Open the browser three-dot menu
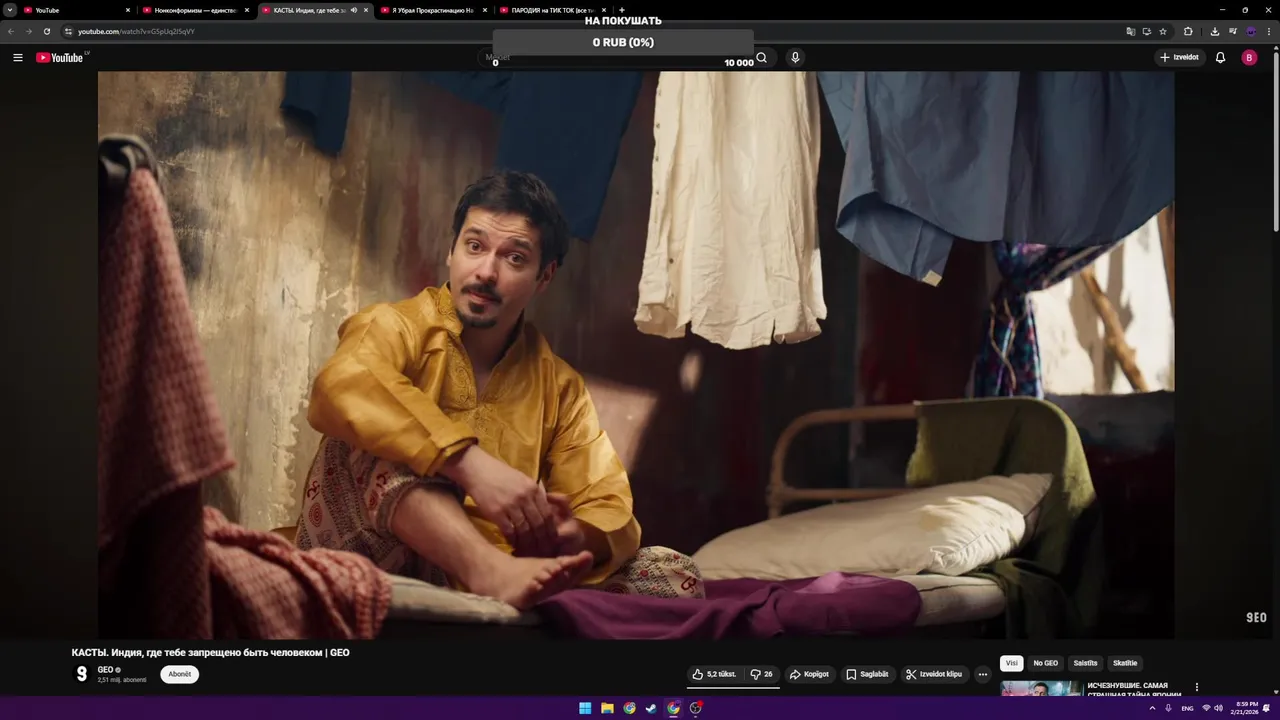This screenshot has height=720, width=1280. (1269, 31)
